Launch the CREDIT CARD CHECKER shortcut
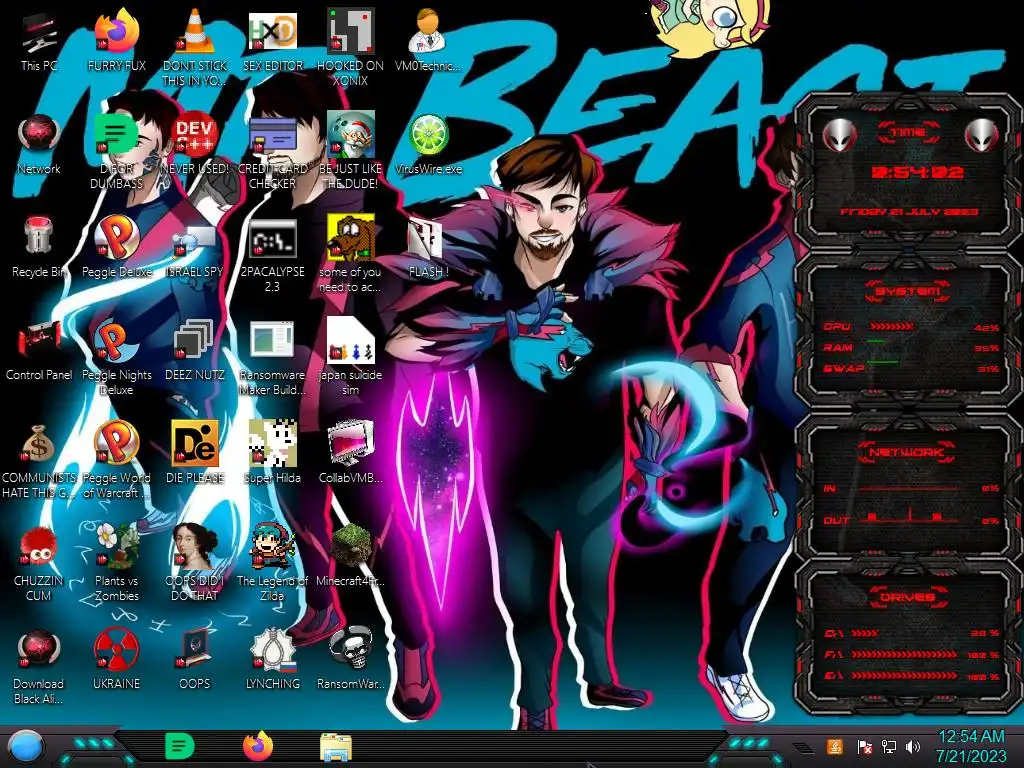 (272, 136)
